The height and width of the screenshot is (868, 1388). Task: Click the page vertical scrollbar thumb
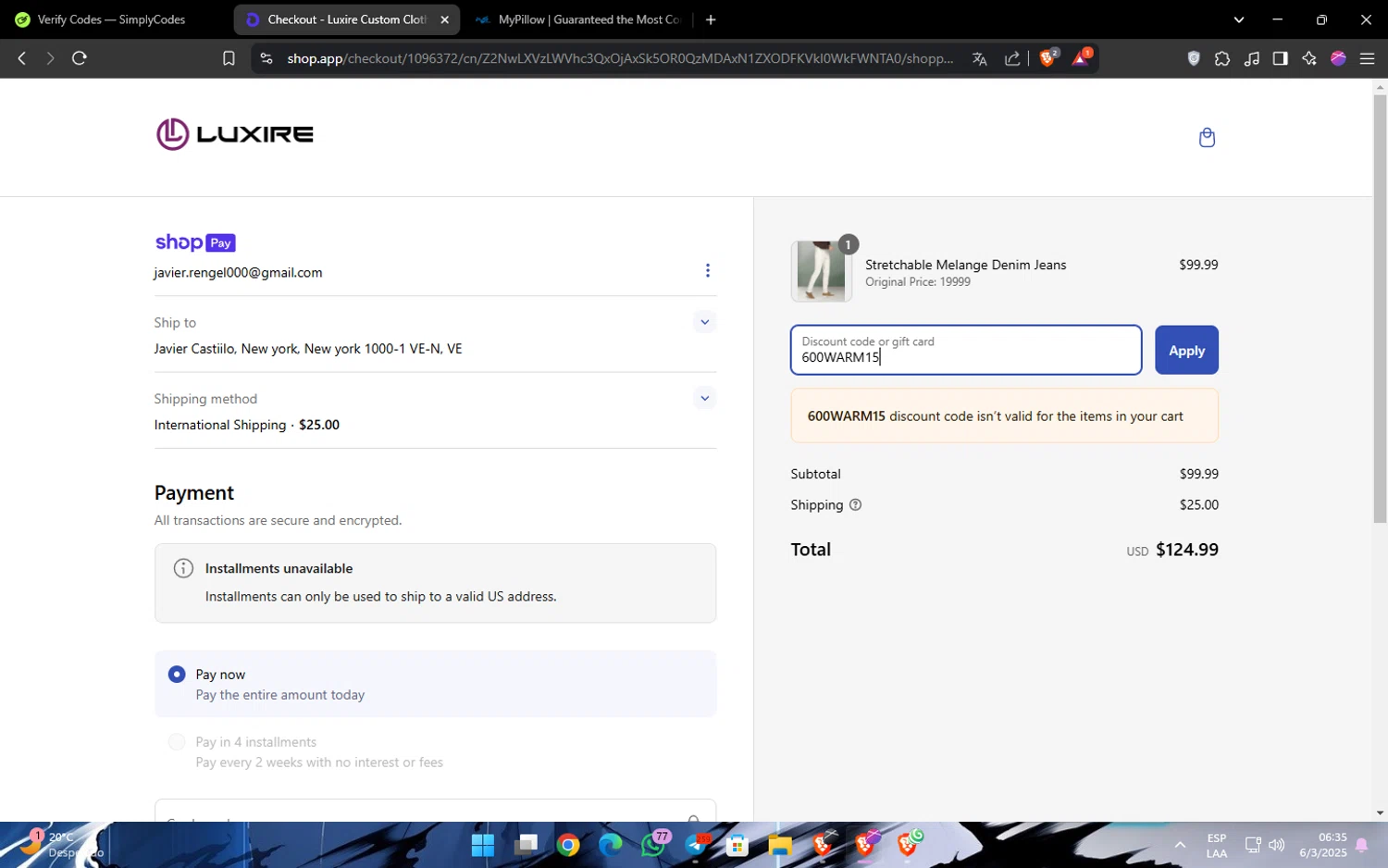click(1380, 310)
